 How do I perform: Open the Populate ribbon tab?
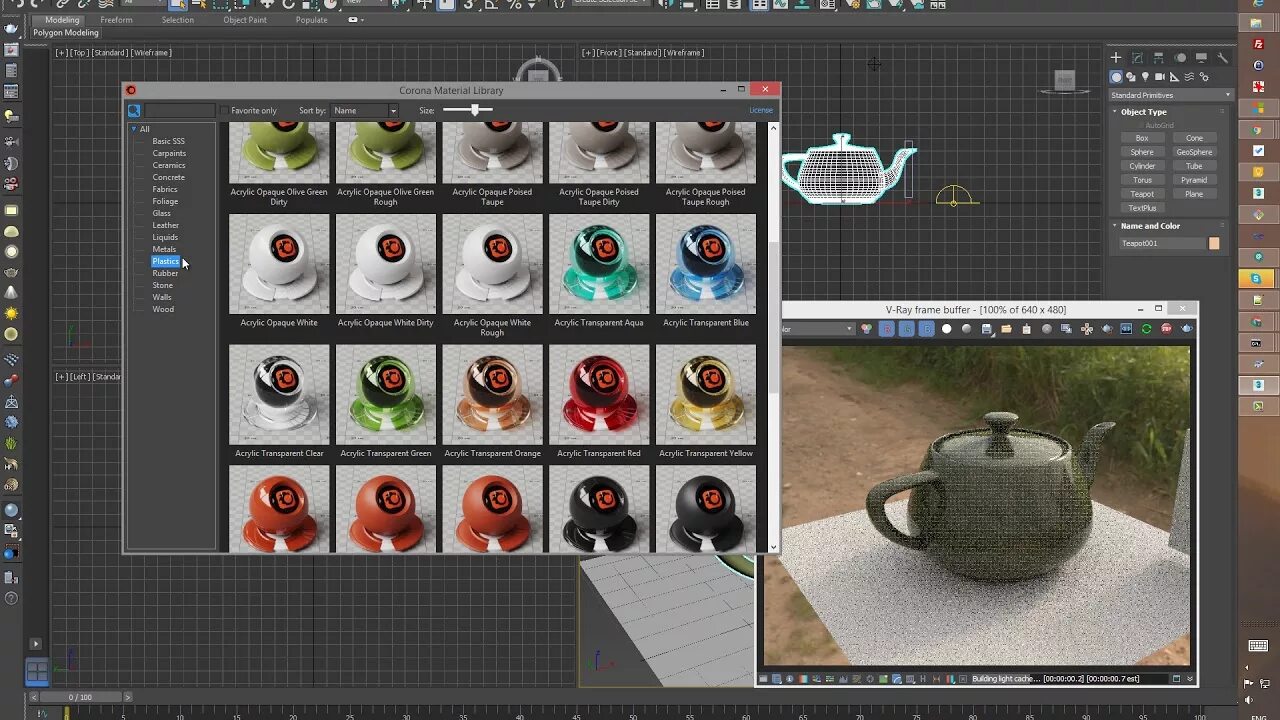[311, 20]
